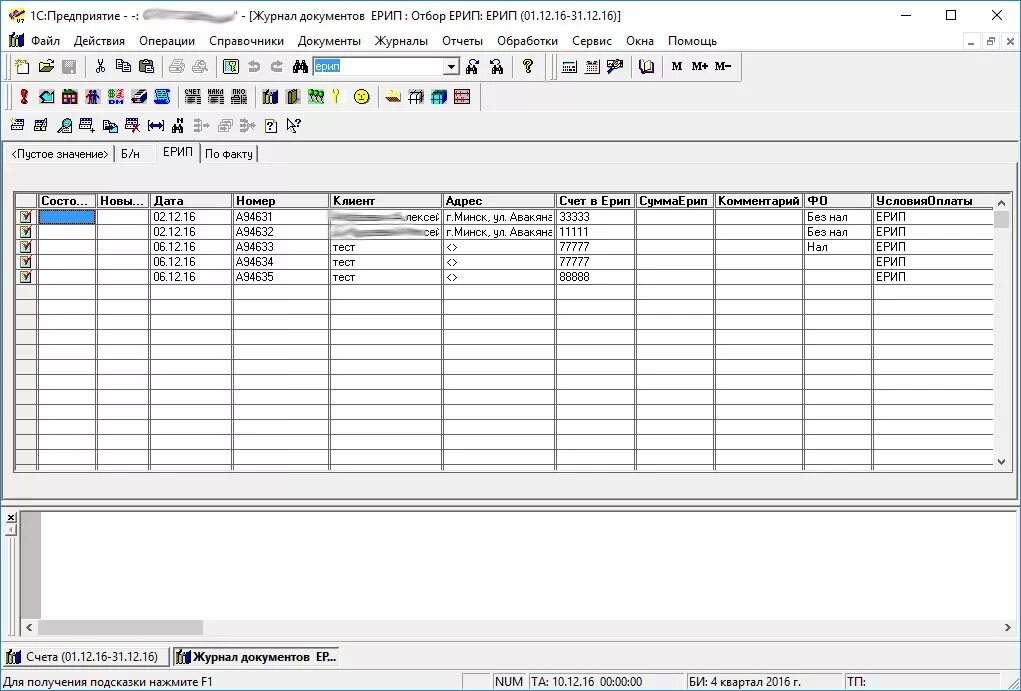Open the Операции menu
This screenshot has width=1021, height=691.
coord(167,41)
